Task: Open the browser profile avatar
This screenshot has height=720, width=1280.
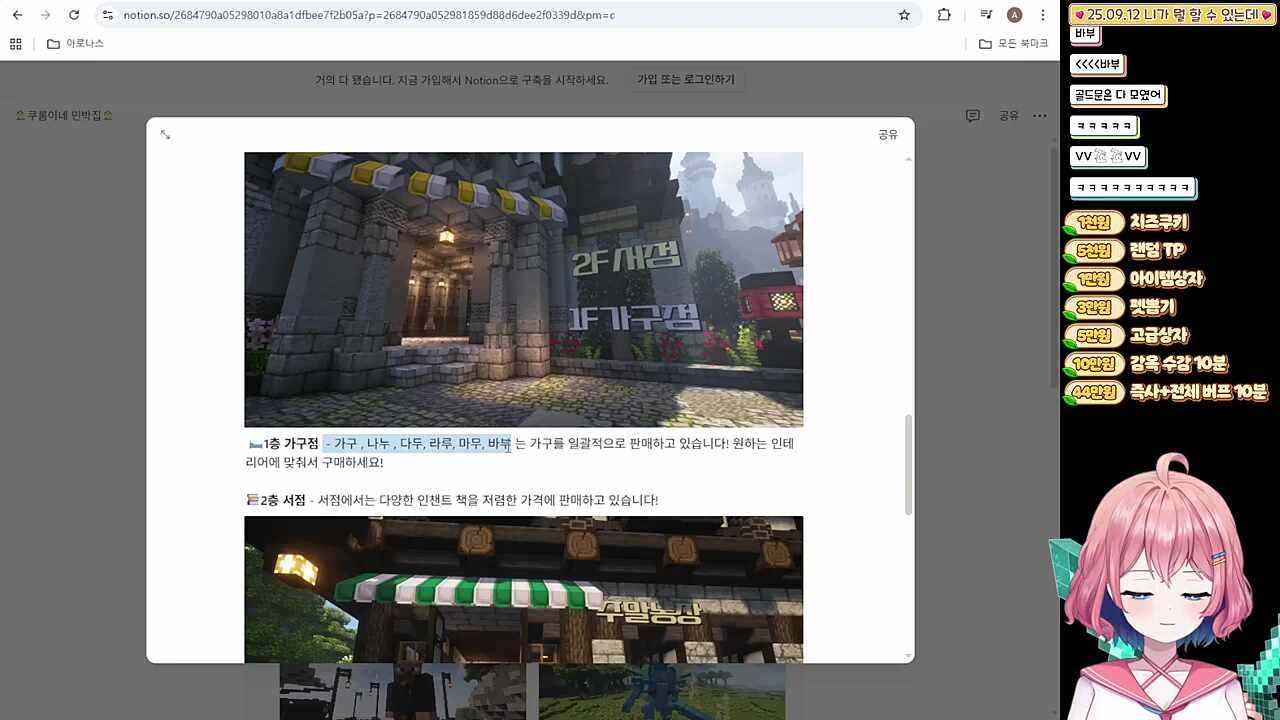Action: 1014,15
